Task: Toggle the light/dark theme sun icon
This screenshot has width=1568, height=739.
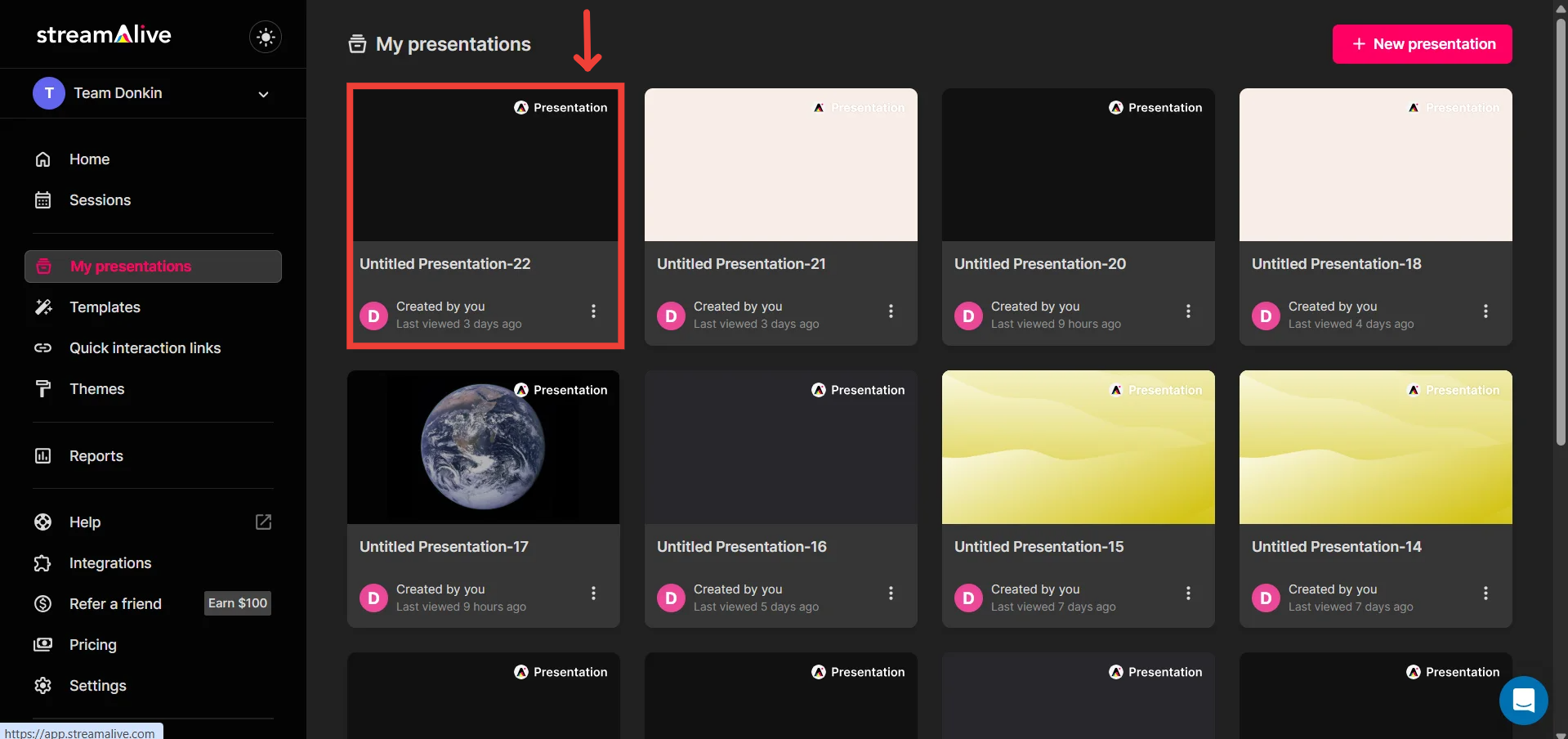Action: click(x=266, y=37)
